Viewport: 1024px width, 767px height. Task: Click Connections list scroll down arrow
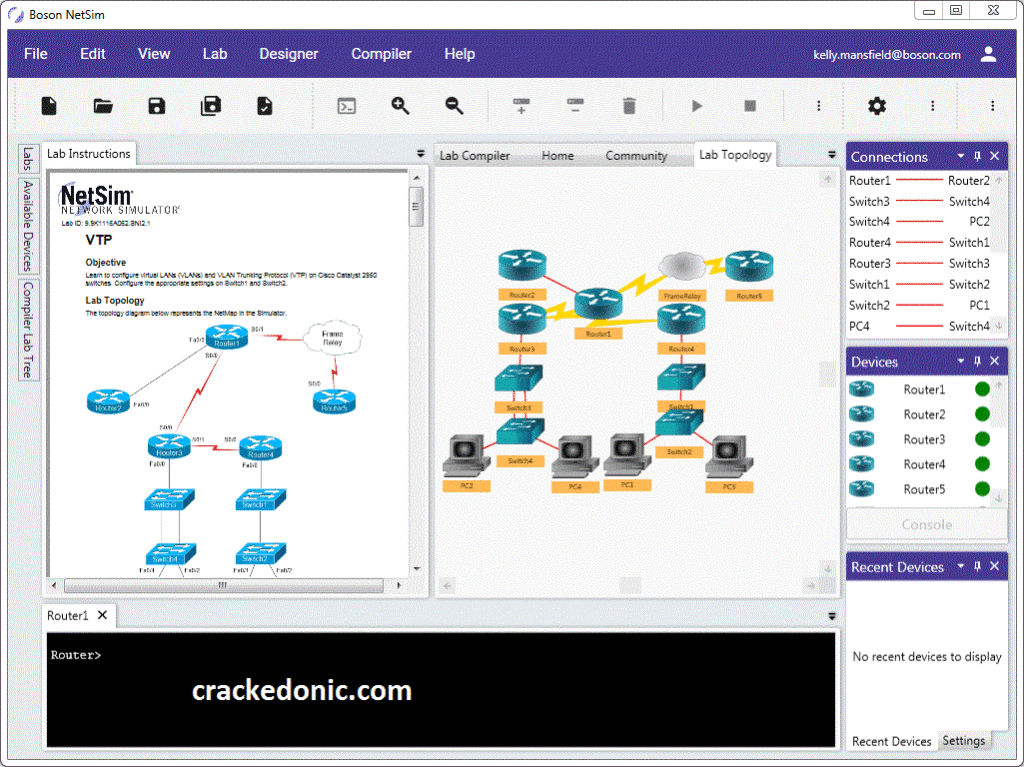tap(999, 326)
